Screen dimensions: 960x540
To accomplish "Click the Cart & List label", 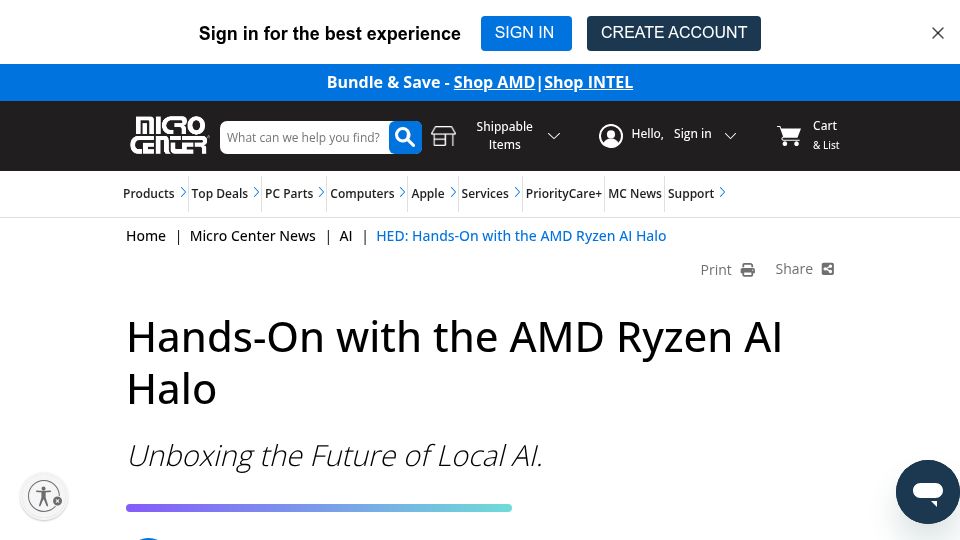I will (825, 135).
